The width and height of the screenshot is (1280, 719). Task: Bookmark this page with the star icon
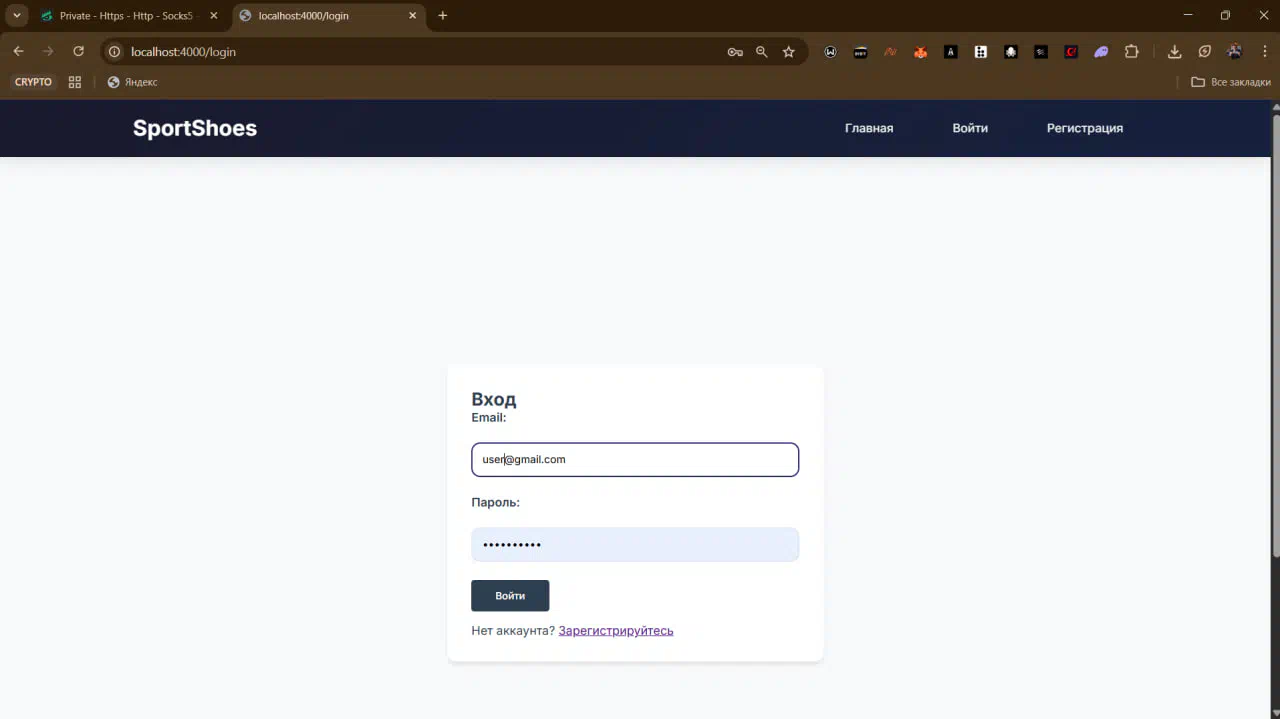coord(789,52)
